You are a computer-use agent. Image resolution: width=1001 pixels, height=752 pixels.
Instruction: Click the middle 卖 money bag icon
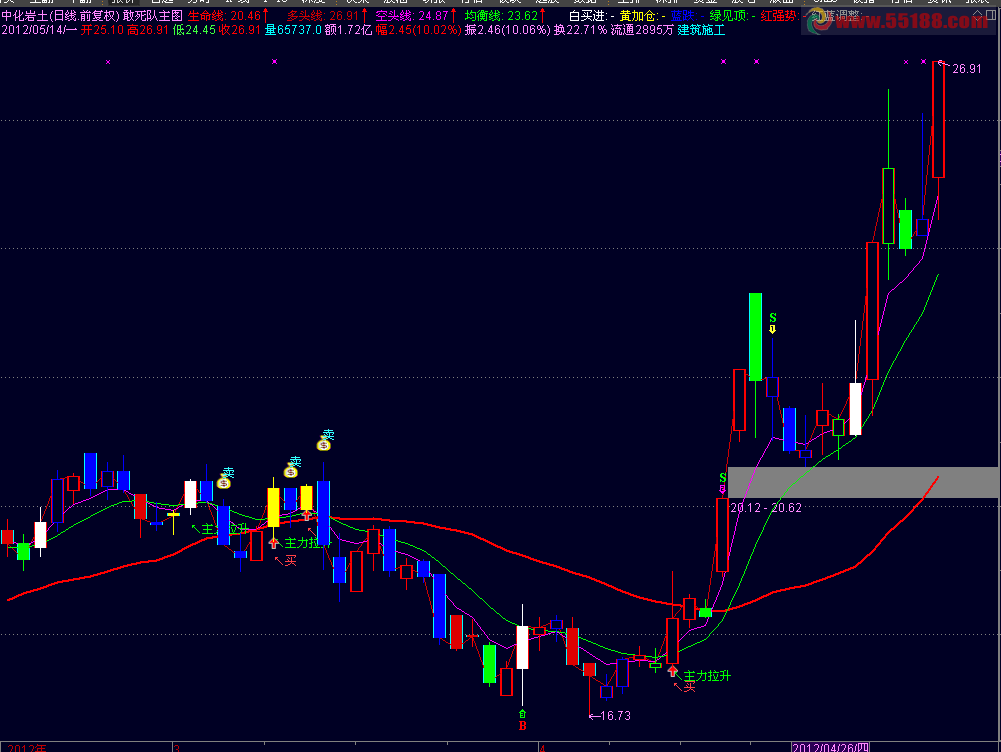click(x=291, y=472)
